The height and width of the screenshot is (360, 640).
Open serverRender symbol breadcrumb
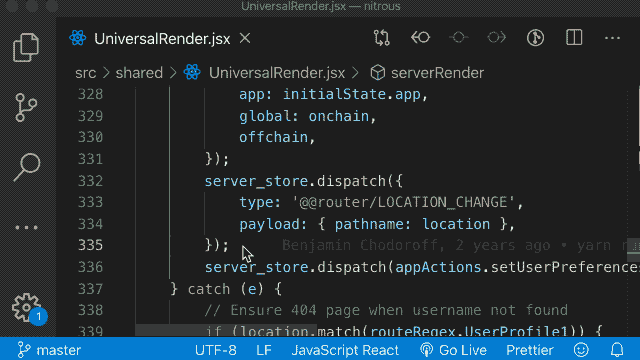[437, 73]
